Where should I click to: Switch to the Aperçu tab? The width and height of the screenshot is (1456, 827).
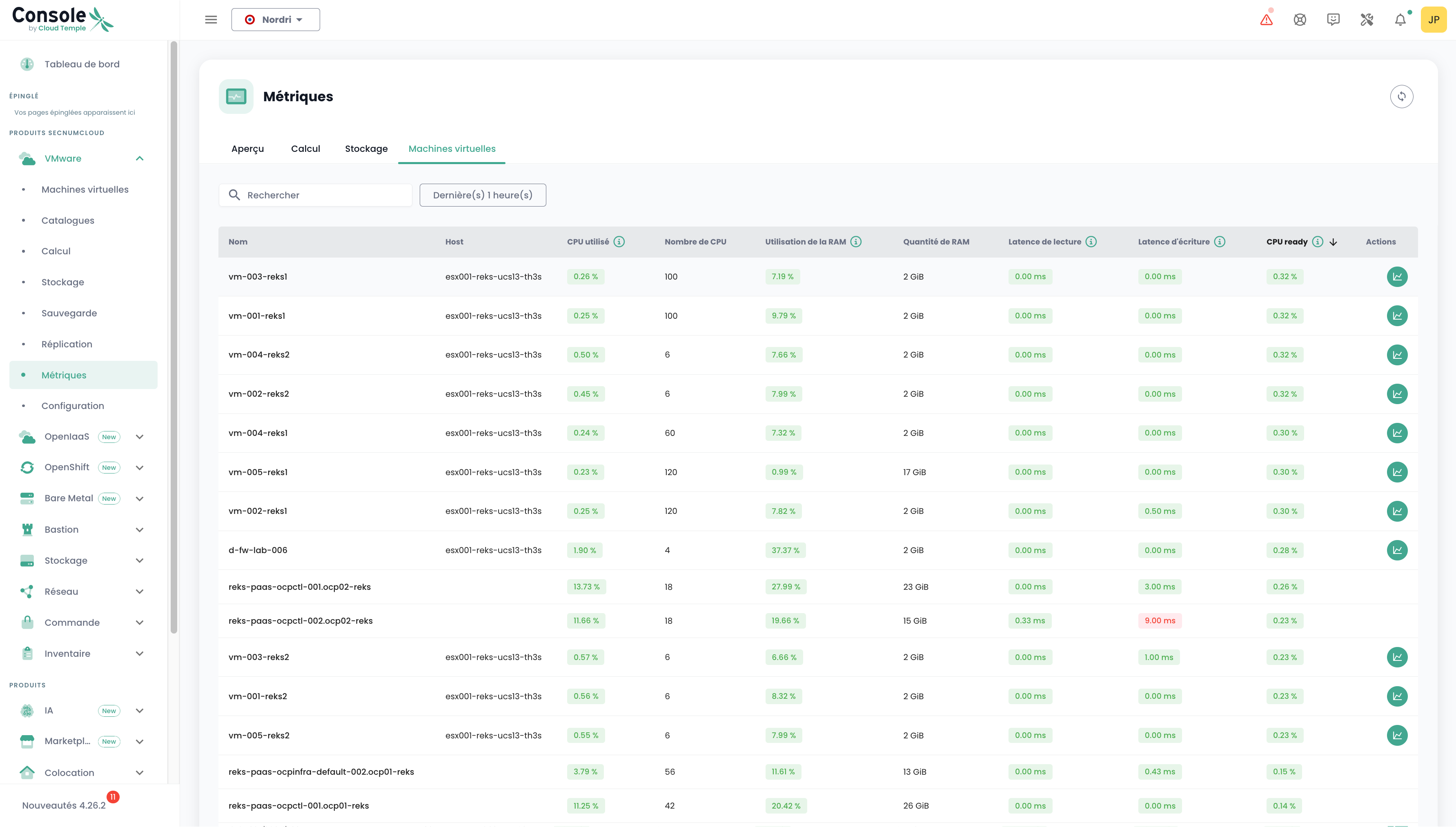tap(247, 149)
